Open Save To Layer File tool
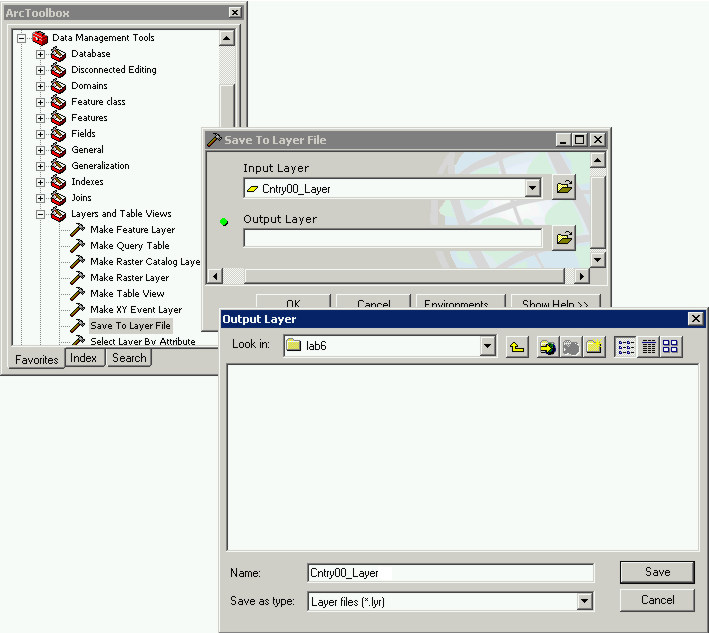The image size is (709, 633). pos(130,326)
